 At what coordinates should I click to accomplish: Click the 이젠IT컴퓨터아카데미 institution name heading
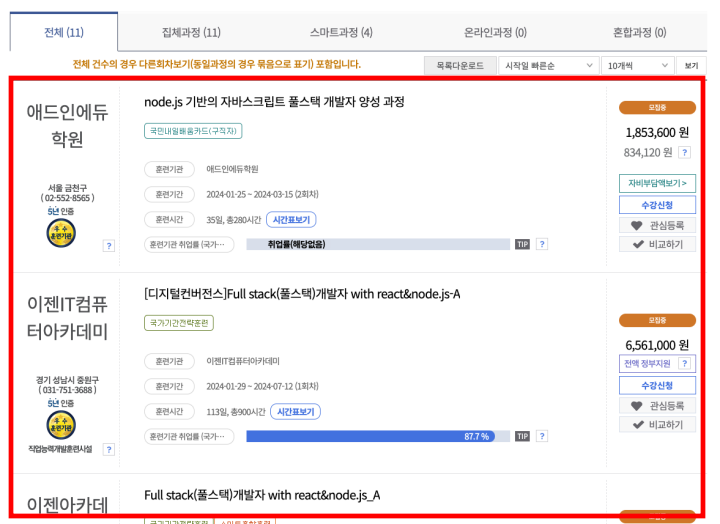point(68,317)
